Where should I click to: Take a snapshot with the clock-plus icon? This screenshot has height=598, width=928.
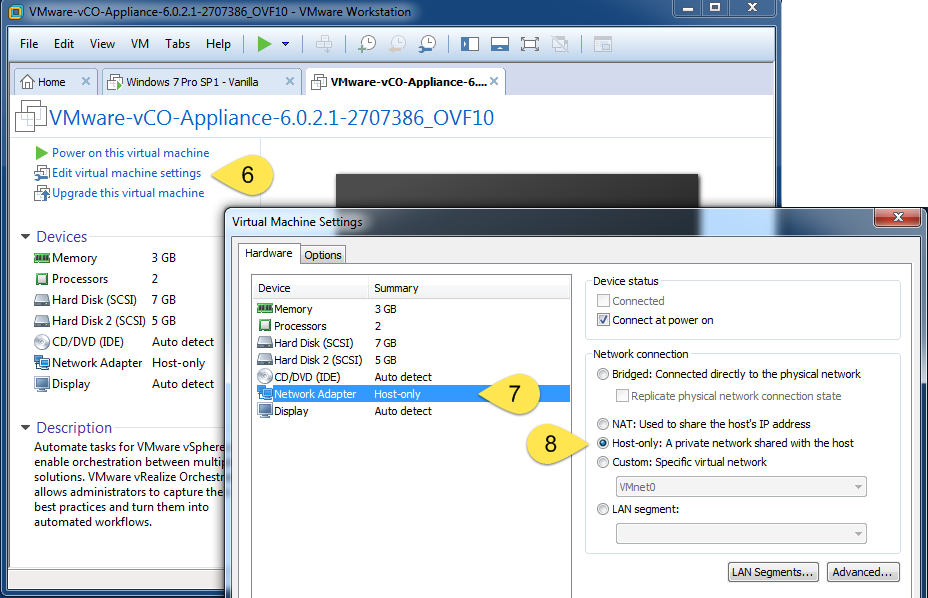[367, 44]
